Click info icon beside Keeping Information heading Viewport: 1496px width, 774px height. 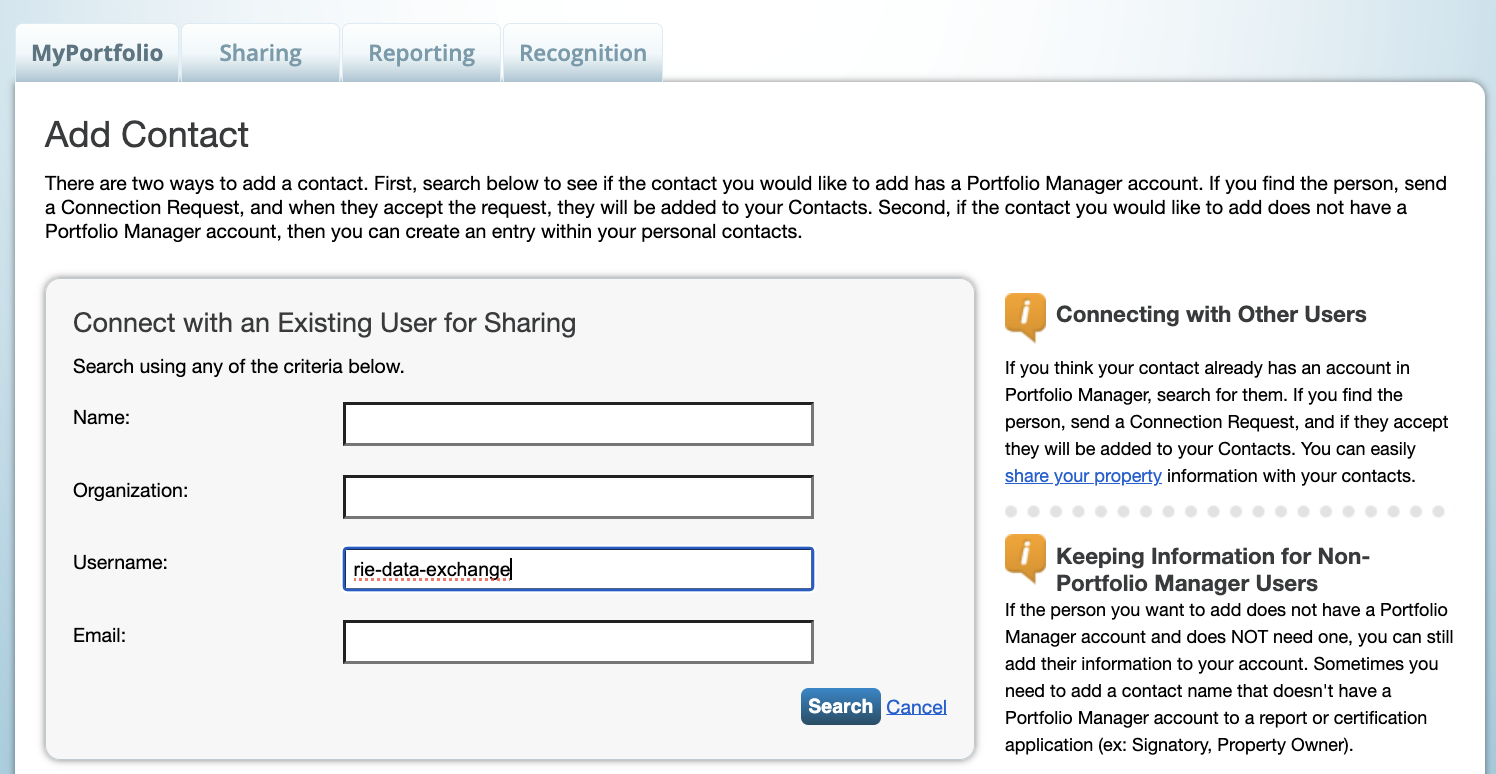[x=1025, y=559]
